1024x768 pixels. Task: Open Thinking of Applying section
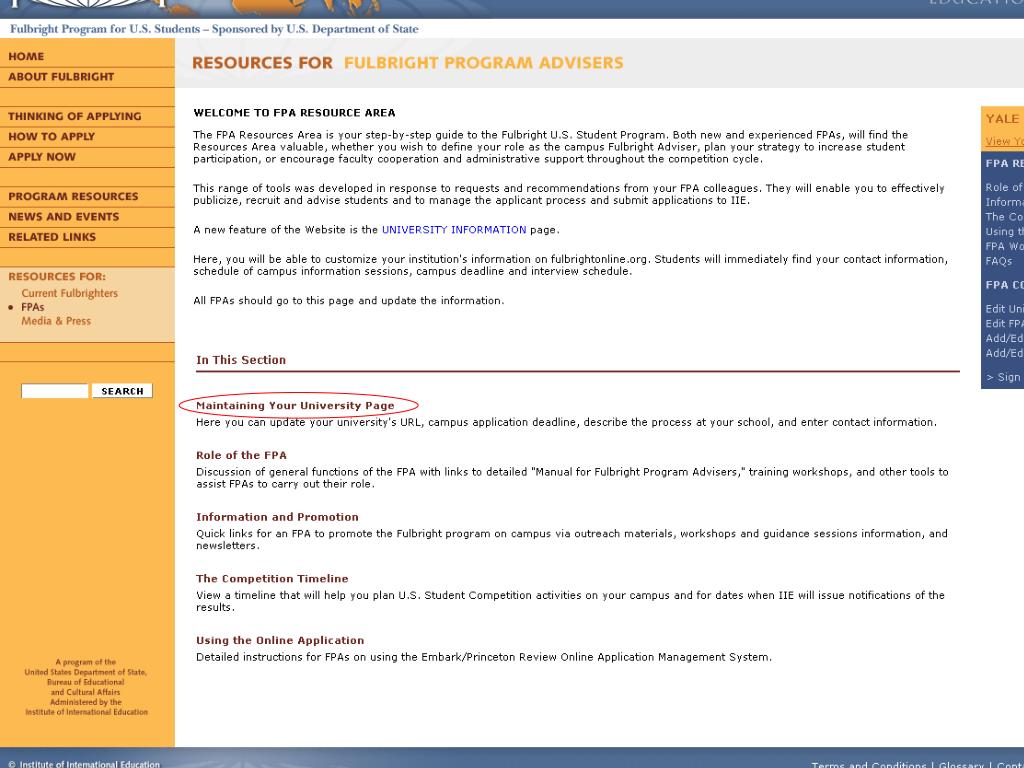[x=74, y=116]
